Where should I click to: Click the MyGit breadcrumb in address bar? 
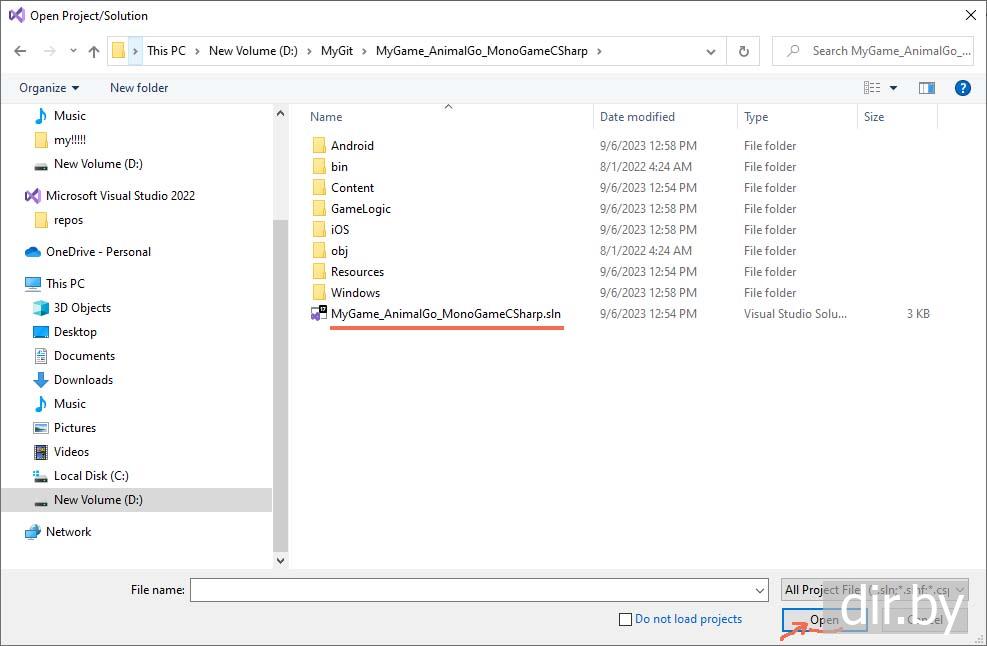point(336,51)
